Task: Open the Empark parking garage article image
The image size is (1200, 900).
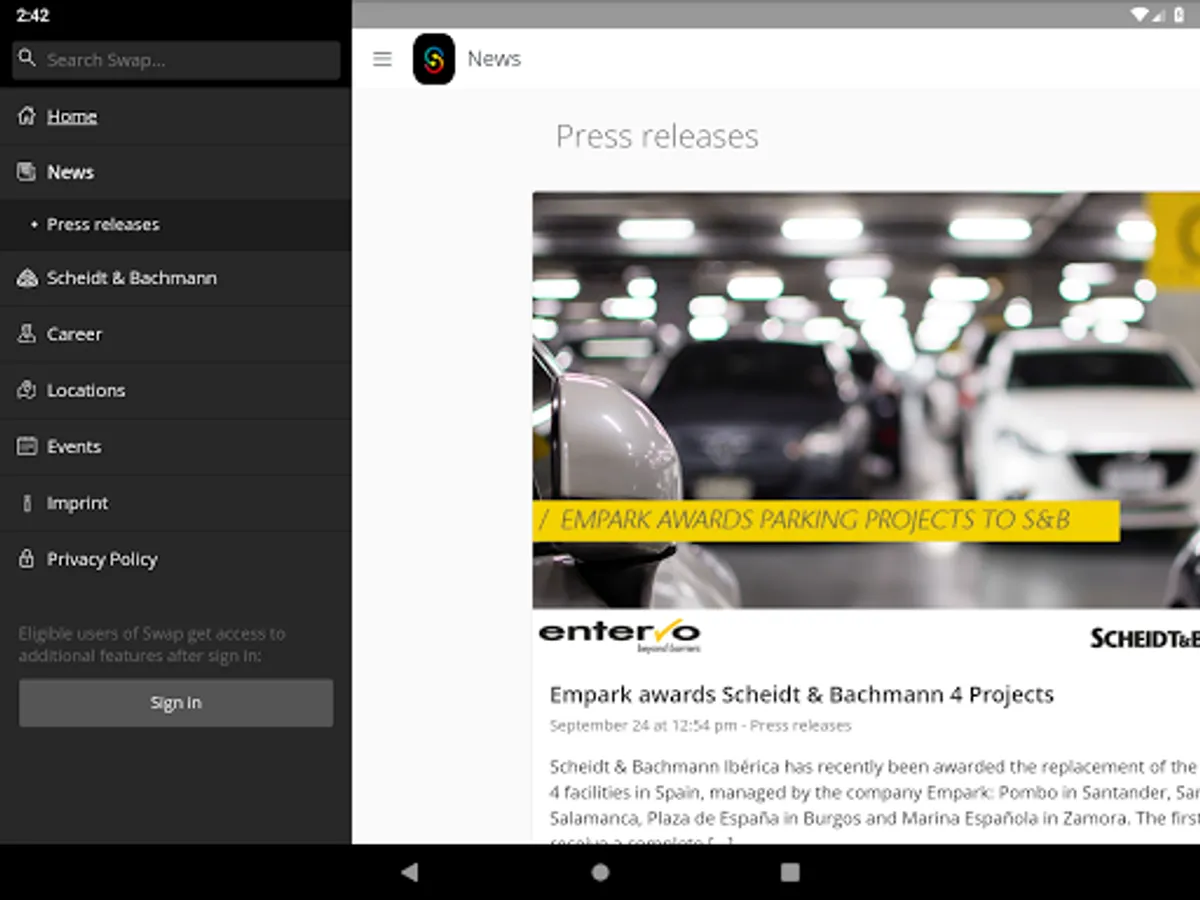Action: tap(866, 400)
